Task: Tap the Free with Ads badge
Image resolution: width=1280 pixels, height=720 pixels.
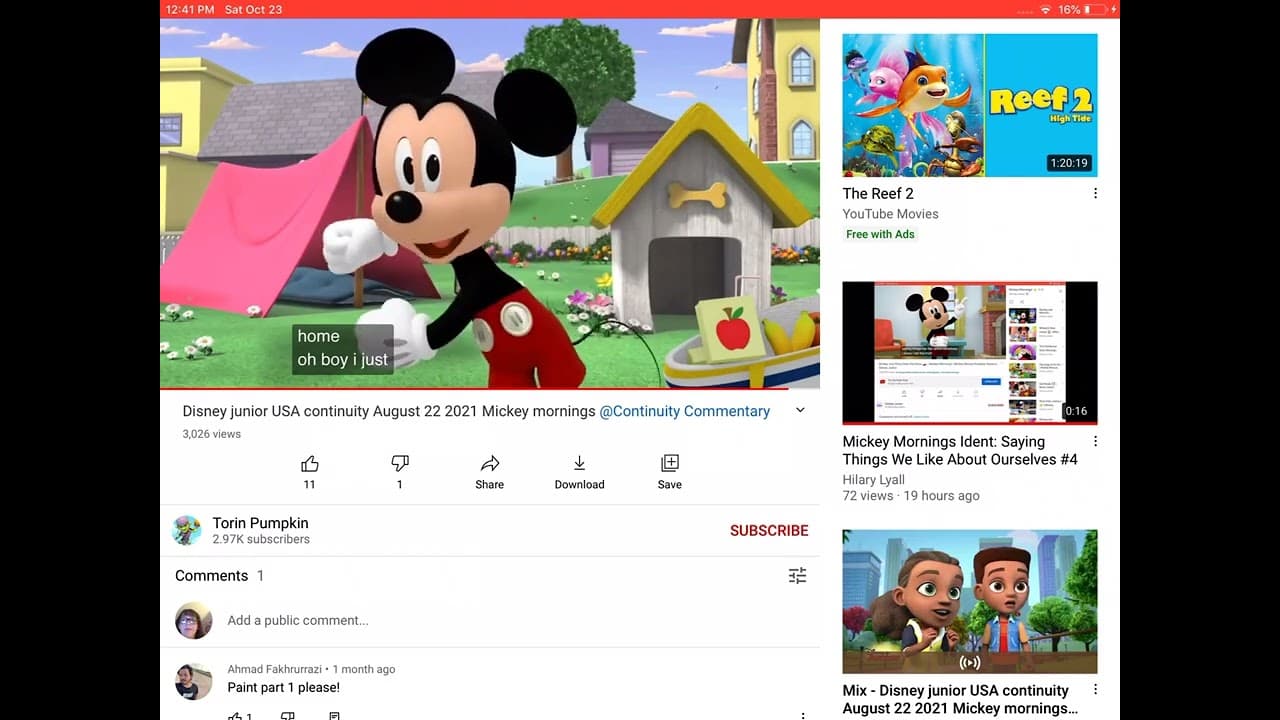Action: [880, 234]
